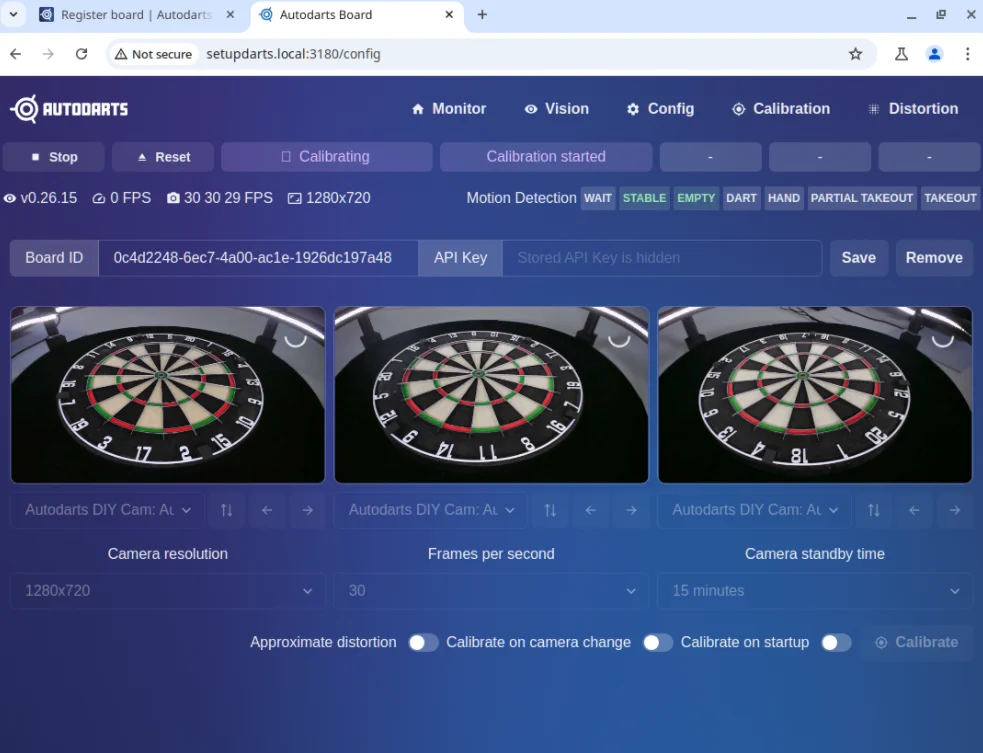Open the Monitor page
The width and height of the screenshot is (983, 753).
[449, 109]
